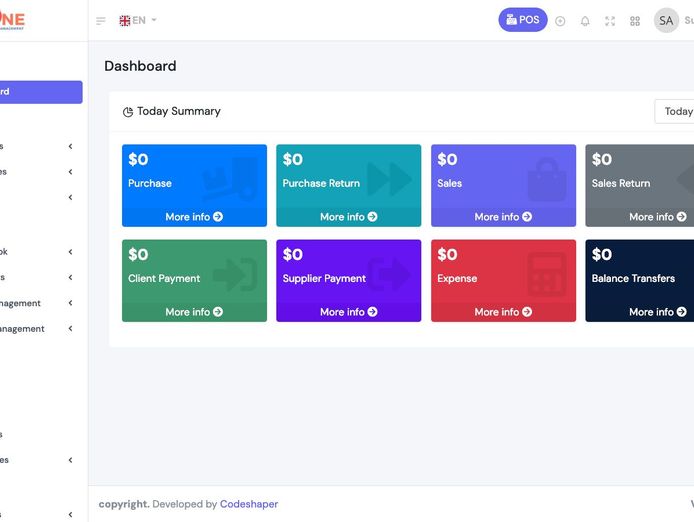Click the plus circle quick-add icon
Screen dimensions: 694x522
click(560, 21)
